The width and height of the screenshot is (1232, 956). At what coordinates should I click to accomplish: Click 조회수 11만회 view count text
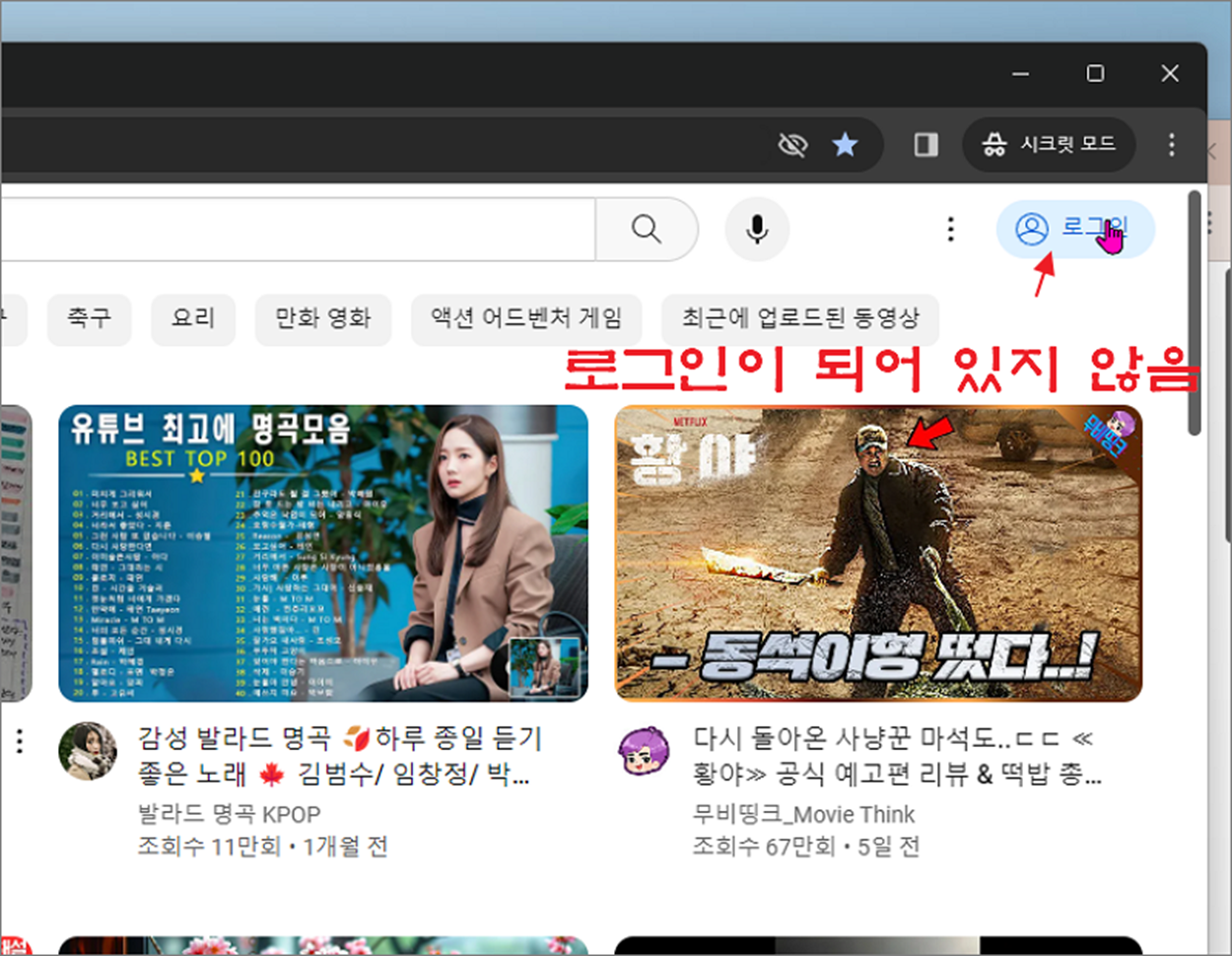click(x=209, y=847)
